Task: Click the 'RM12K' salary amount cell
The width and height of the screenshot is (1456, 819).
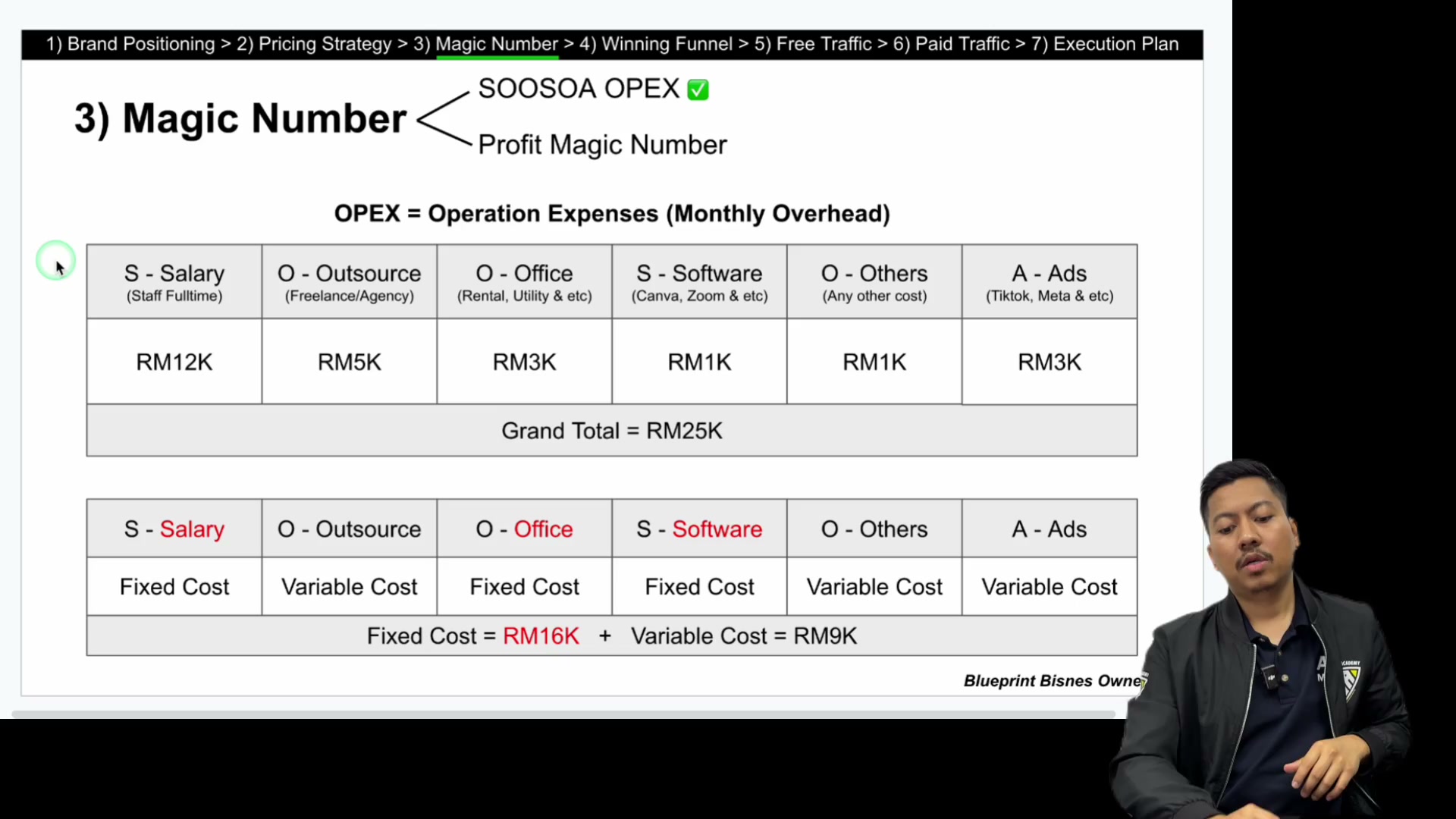Action: 174,362
